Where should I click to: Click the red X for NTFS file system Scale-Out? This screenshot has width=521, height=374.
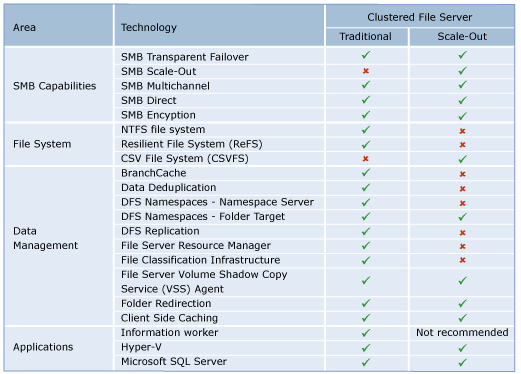462,131
